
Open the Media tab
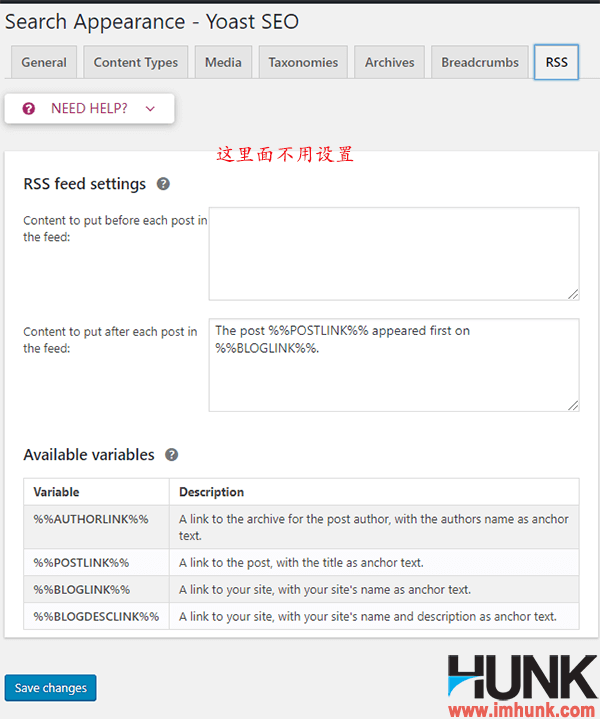pos(223,62)
